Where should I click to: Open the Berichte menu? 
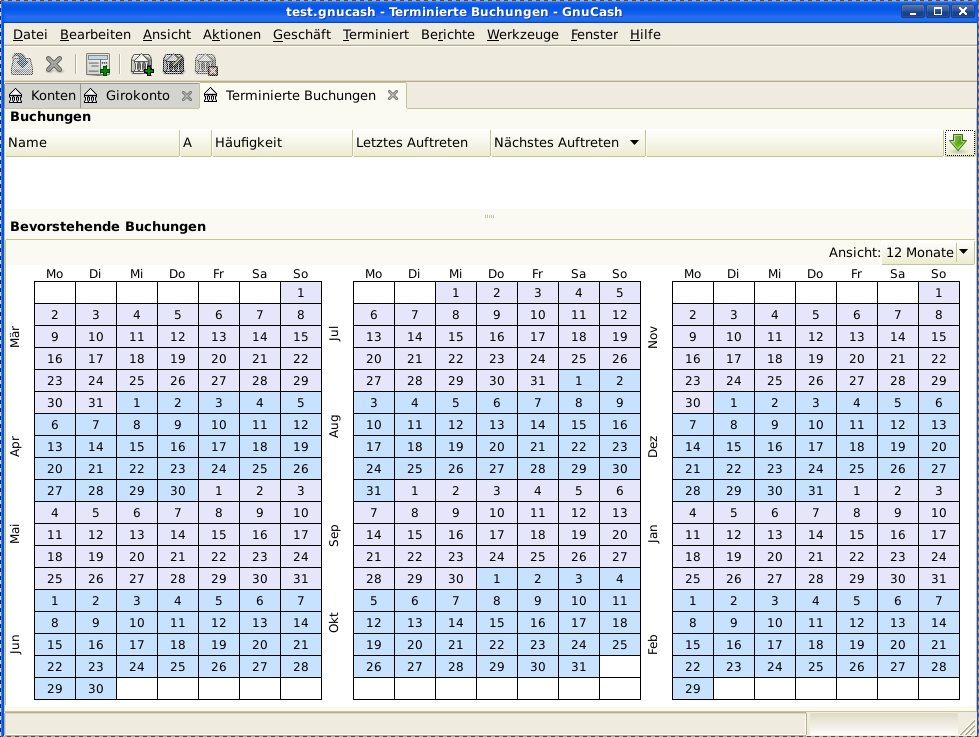pos(447,35)
